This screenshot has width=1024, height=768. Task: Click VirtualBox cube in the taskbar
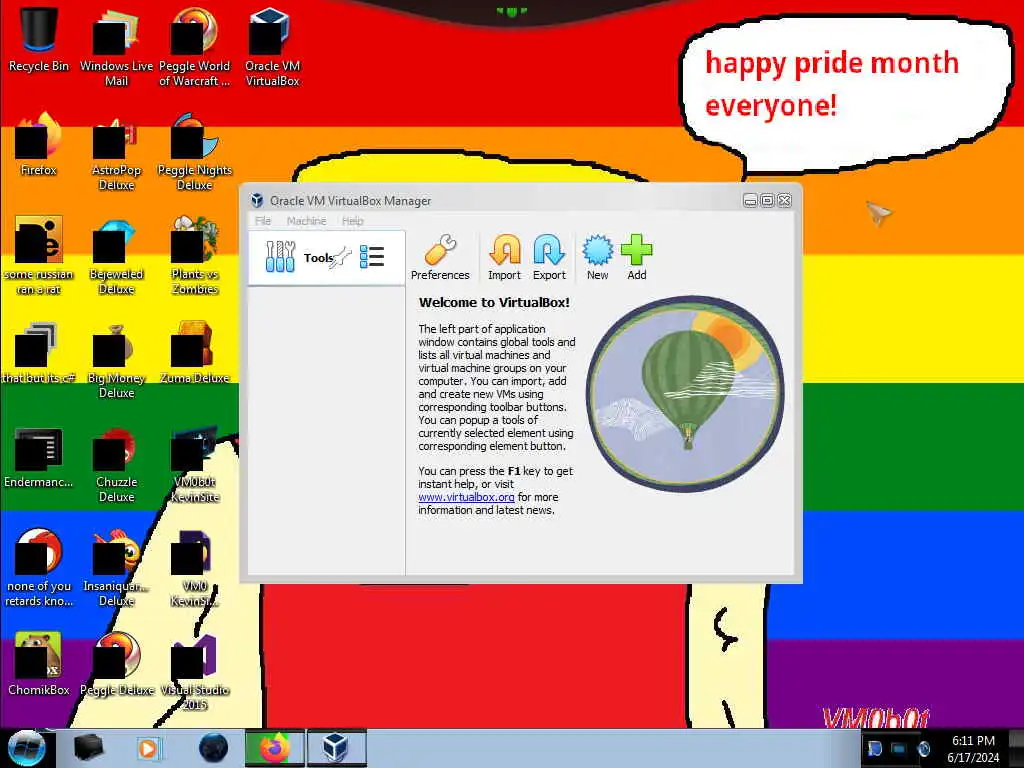tap(336, 748)
